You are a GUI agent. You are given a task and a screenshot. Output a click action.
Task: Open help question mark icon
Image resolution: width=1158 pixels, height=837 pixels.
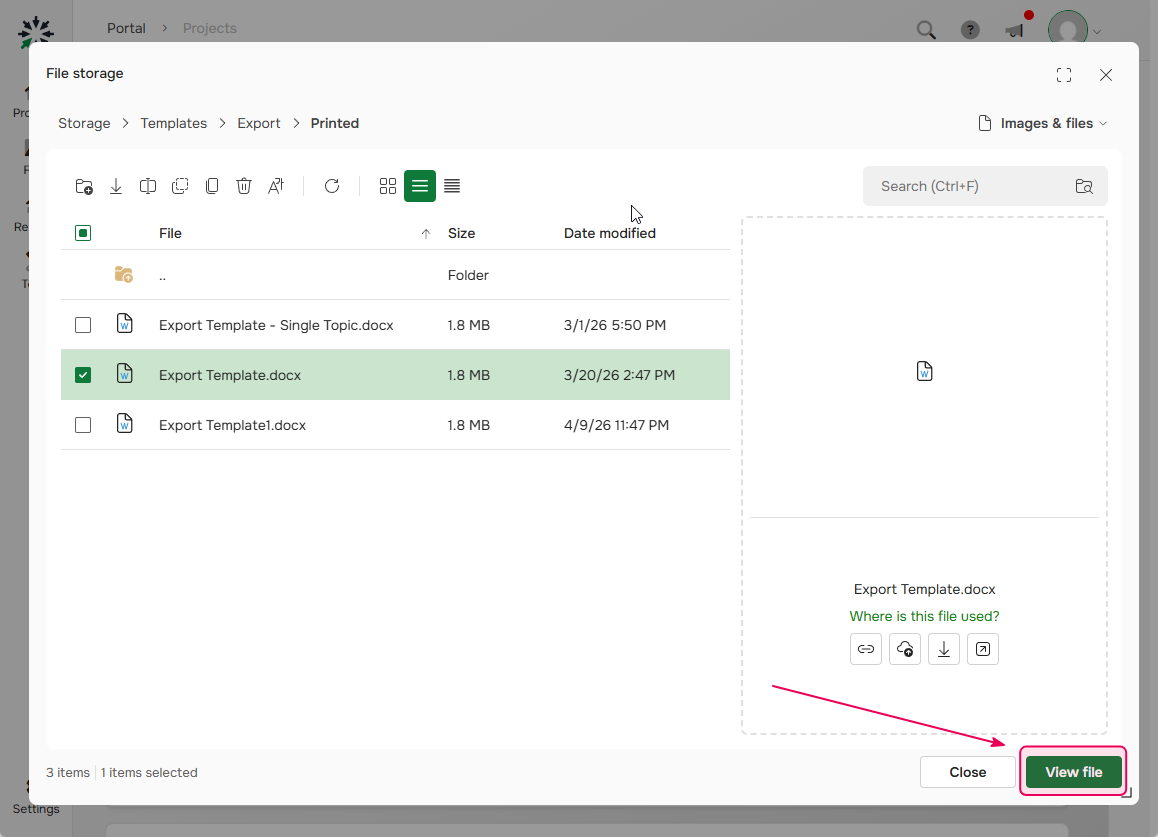coord(970,30)
